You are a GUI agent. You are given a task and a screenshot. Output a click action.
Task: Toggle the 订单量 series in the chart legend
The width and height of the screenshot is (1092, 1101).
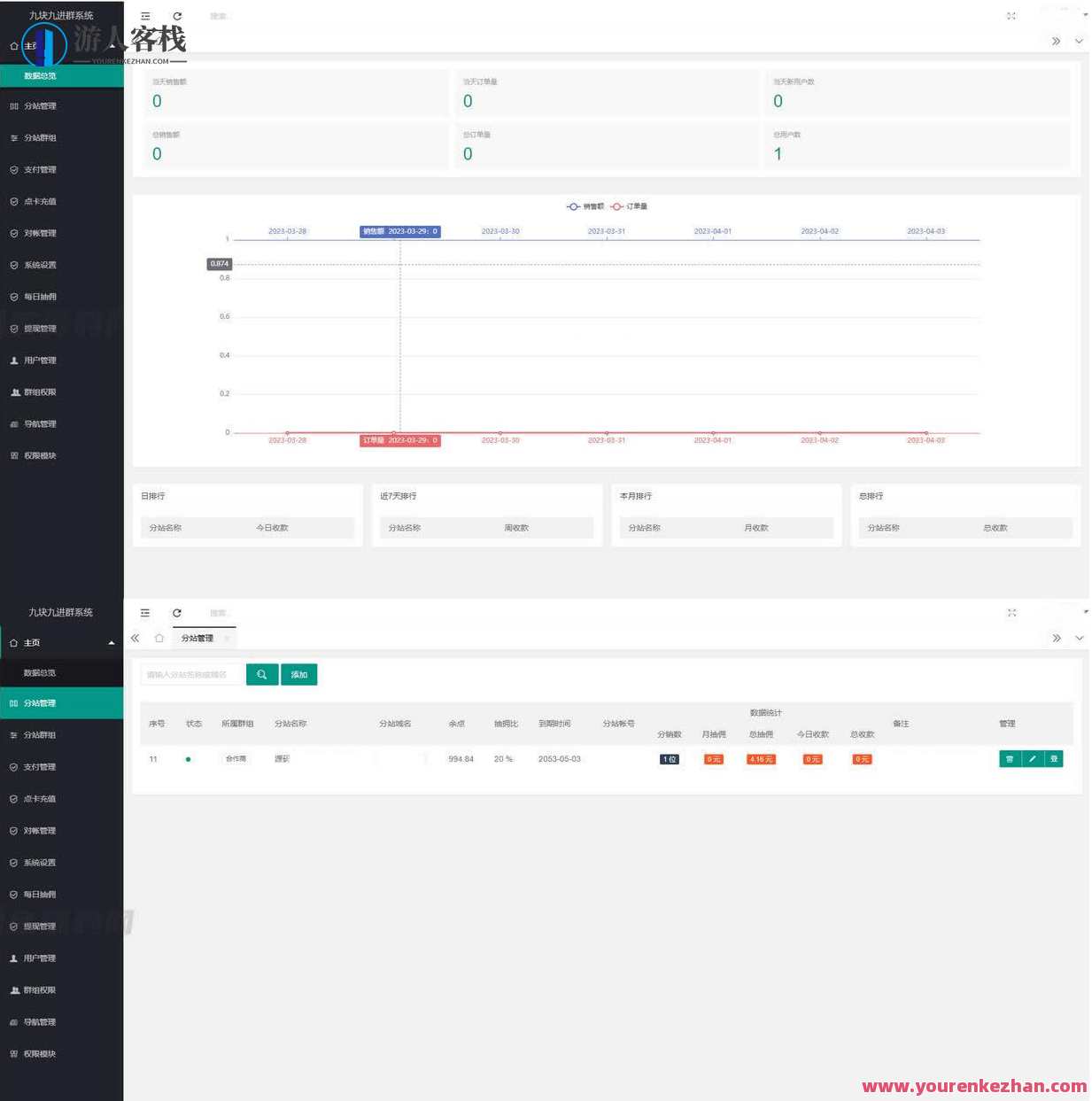coord(629,206)
